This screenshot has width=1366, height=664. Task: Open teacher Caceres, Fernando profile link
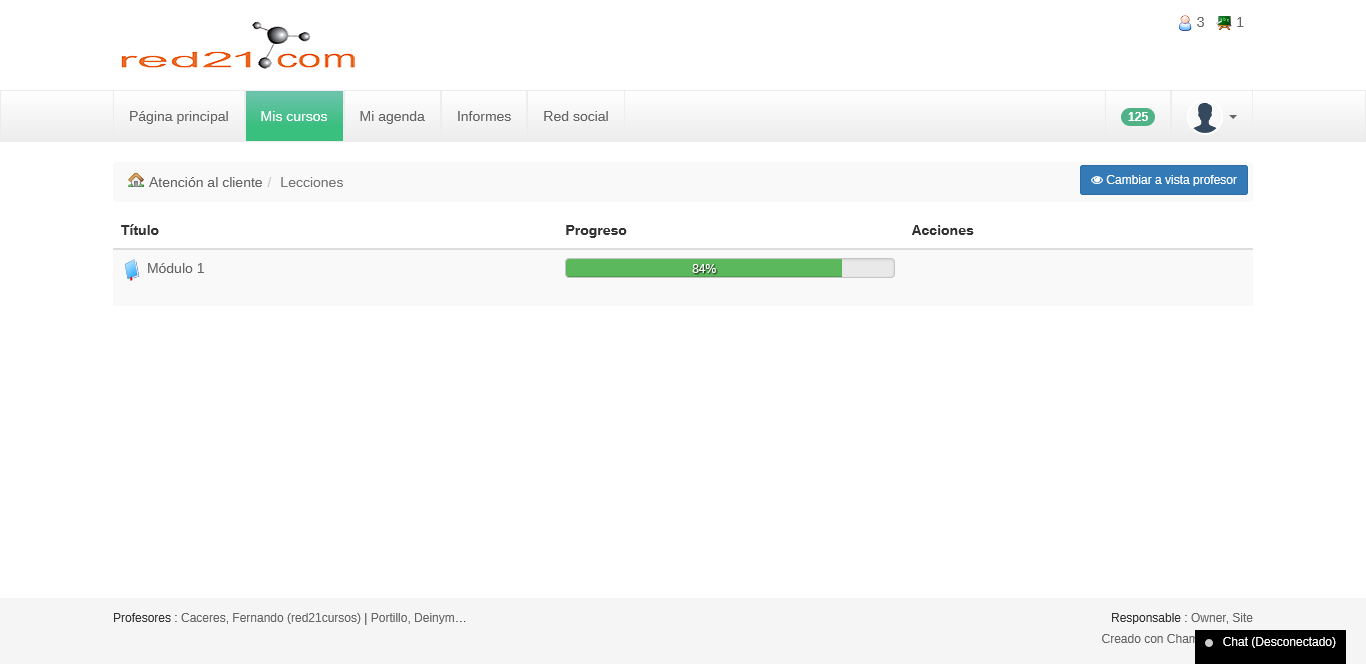270,618
